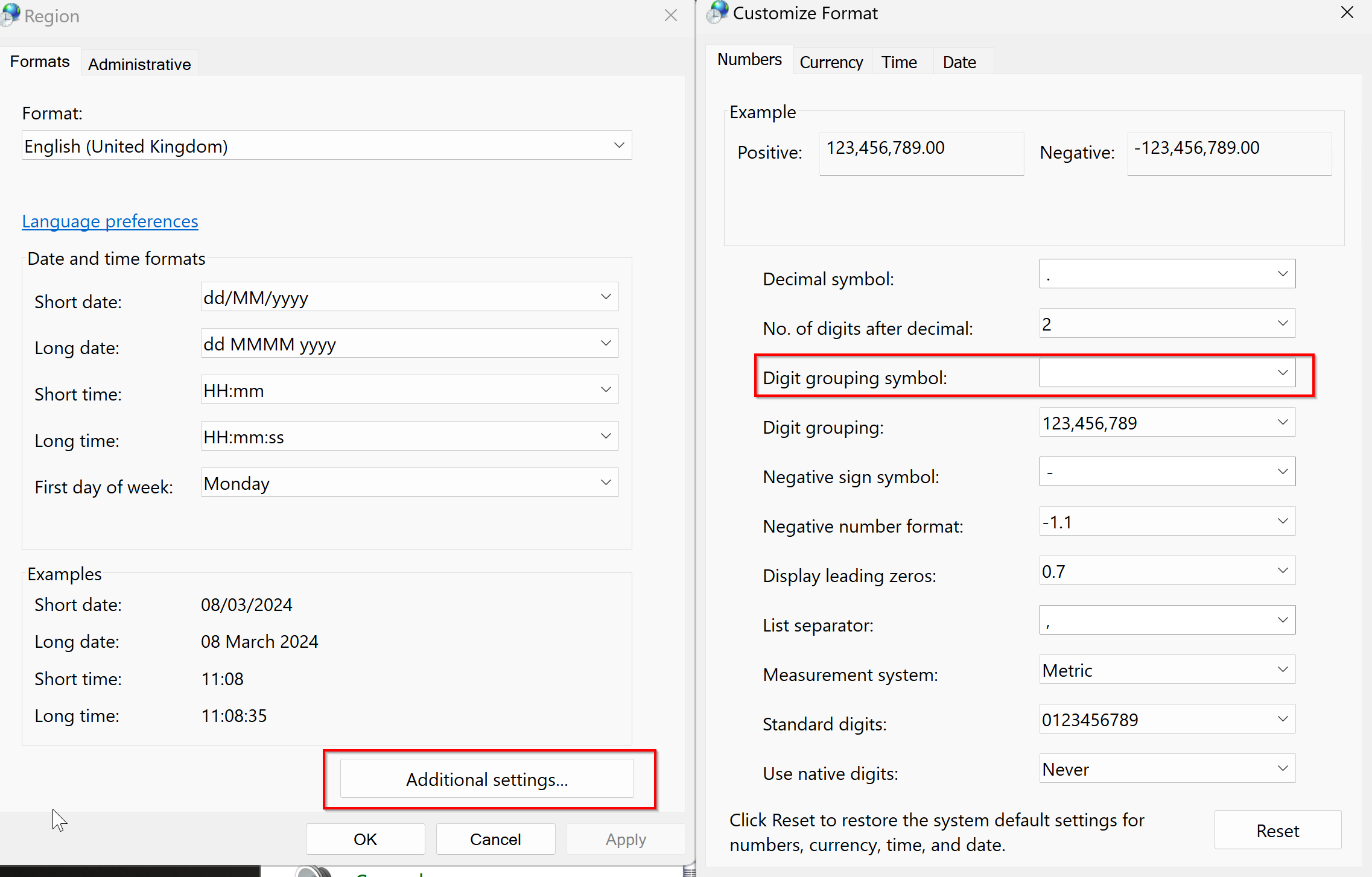
Task: Open the Decimal symbol dropdown
Action: click(1283, 274)
